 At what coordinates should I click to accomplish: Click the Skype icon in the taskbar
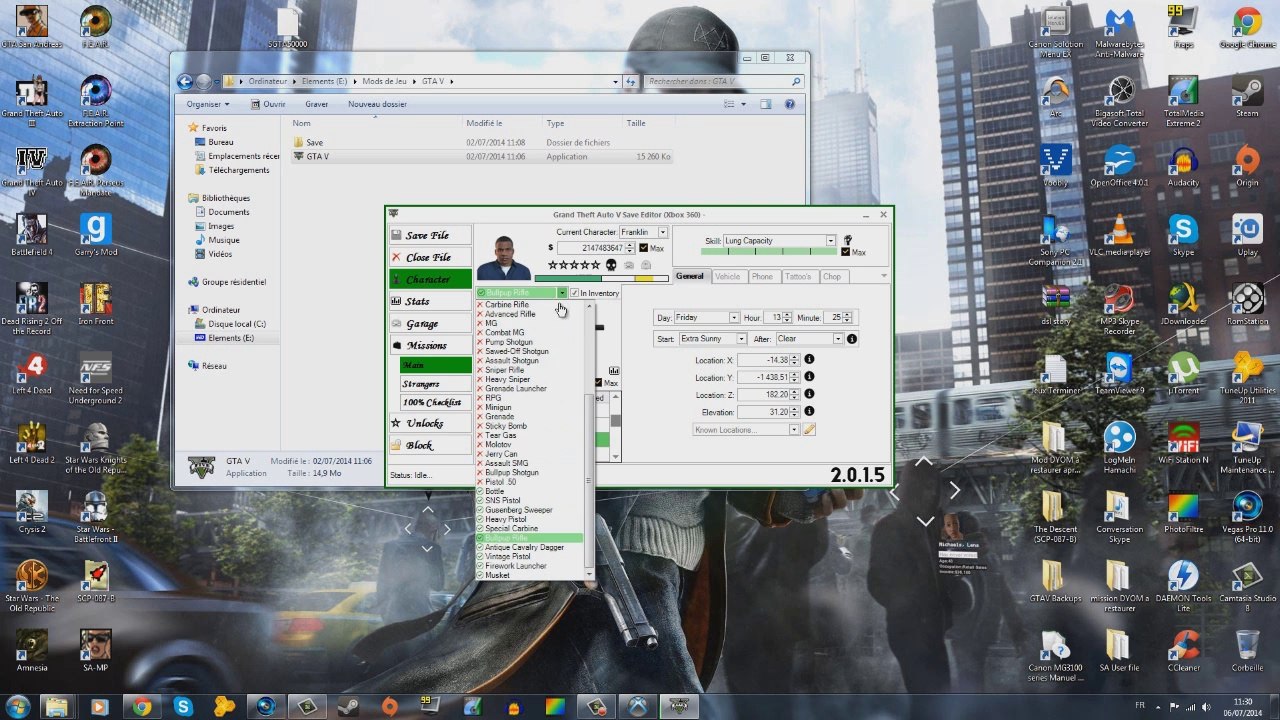(x=182, y=707)
